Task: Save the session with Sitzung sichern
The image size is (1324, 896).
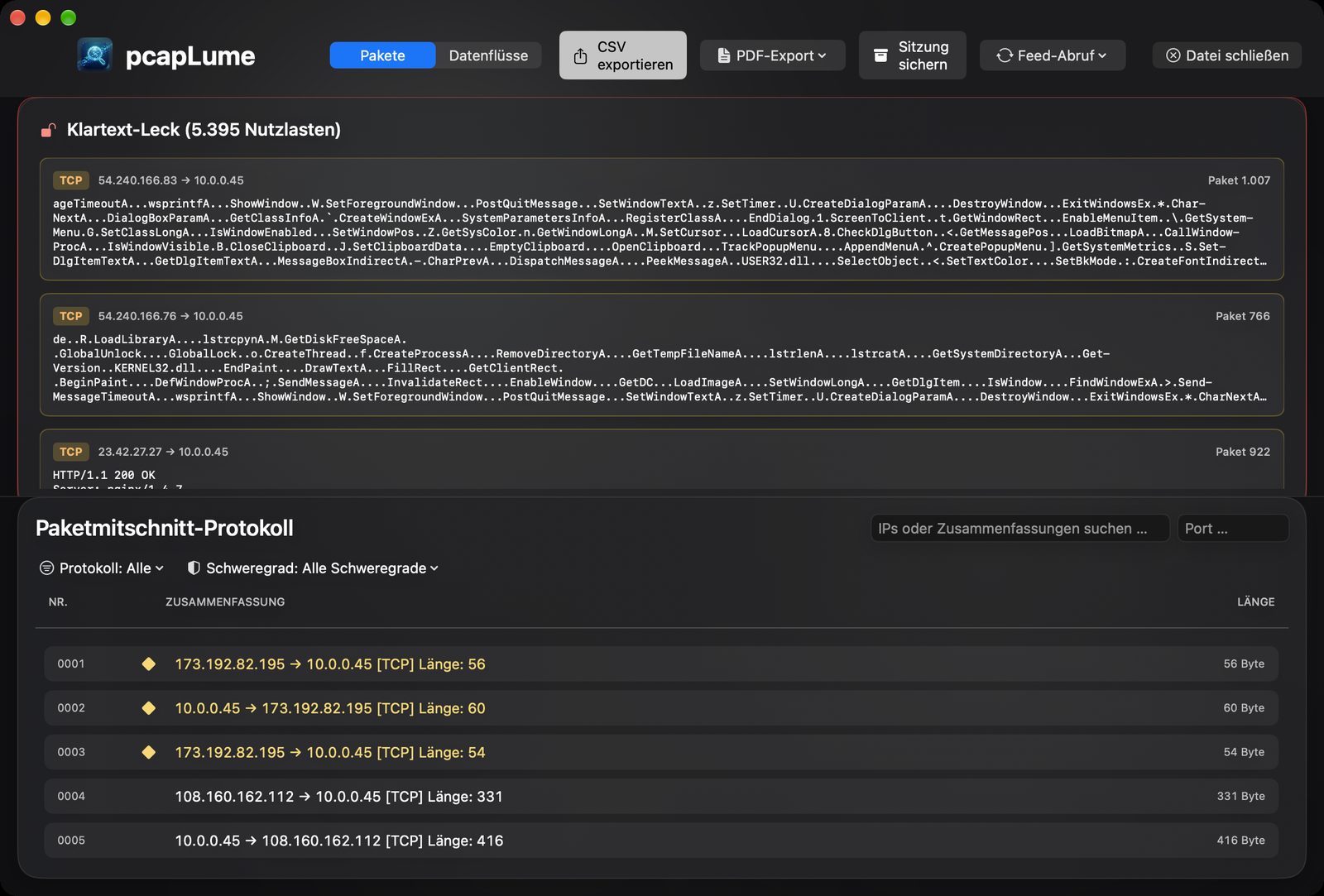Action: point(913,55)
